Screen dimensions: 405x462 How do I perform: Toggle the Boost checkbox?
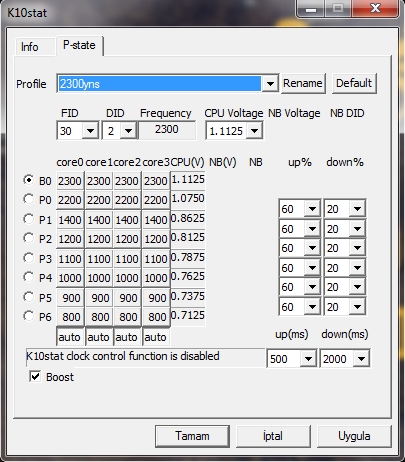pyautogui.click(x=35, y=377)
